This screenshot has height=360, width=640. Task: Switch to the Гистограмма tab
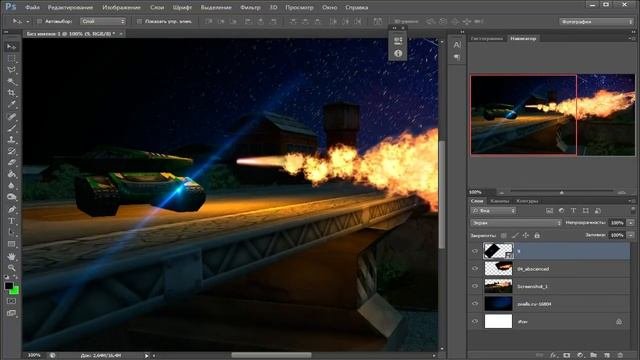tap(486, 38)
